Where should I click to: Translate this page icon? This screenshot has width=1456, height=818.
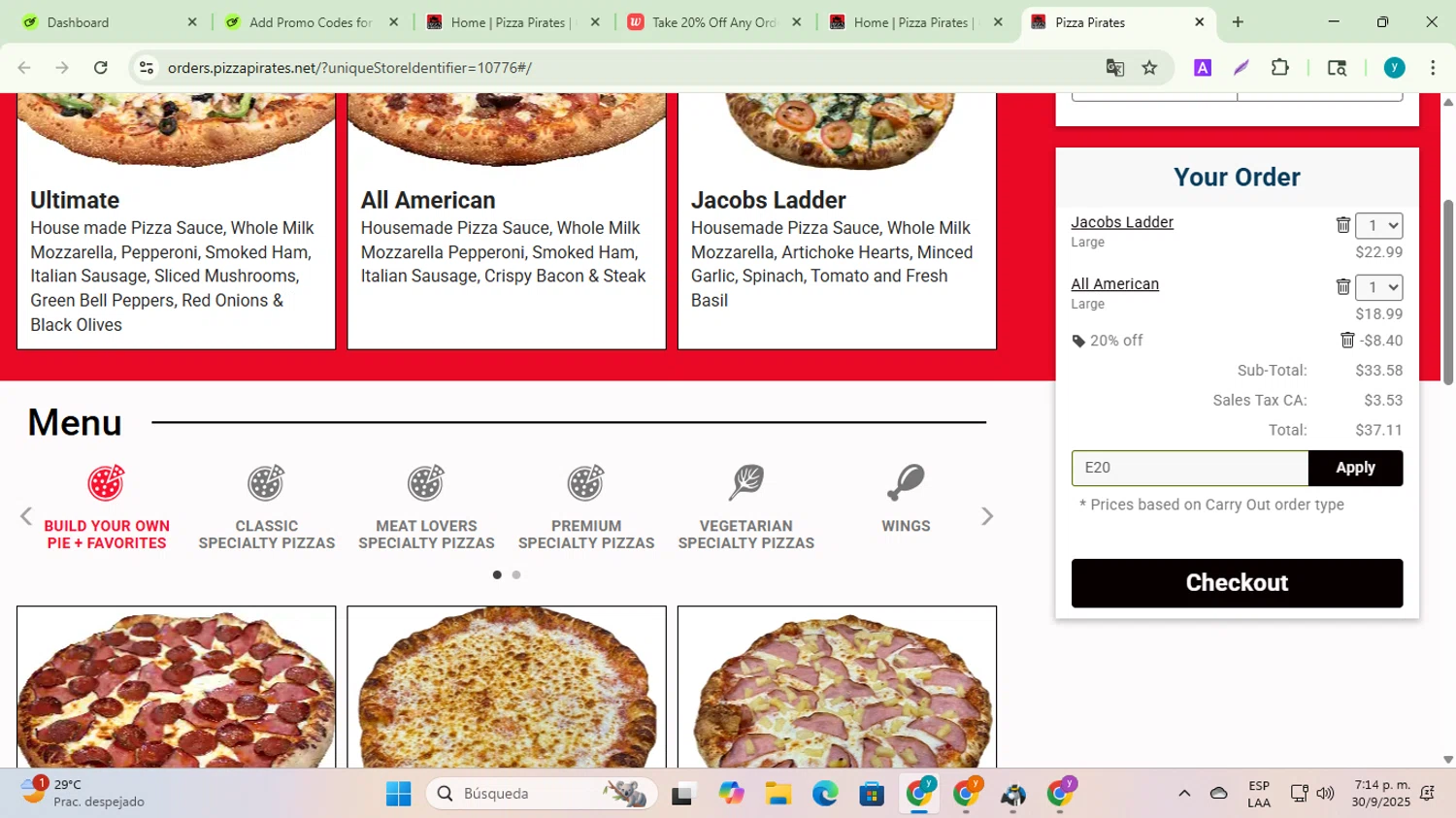coord(1115,68)
